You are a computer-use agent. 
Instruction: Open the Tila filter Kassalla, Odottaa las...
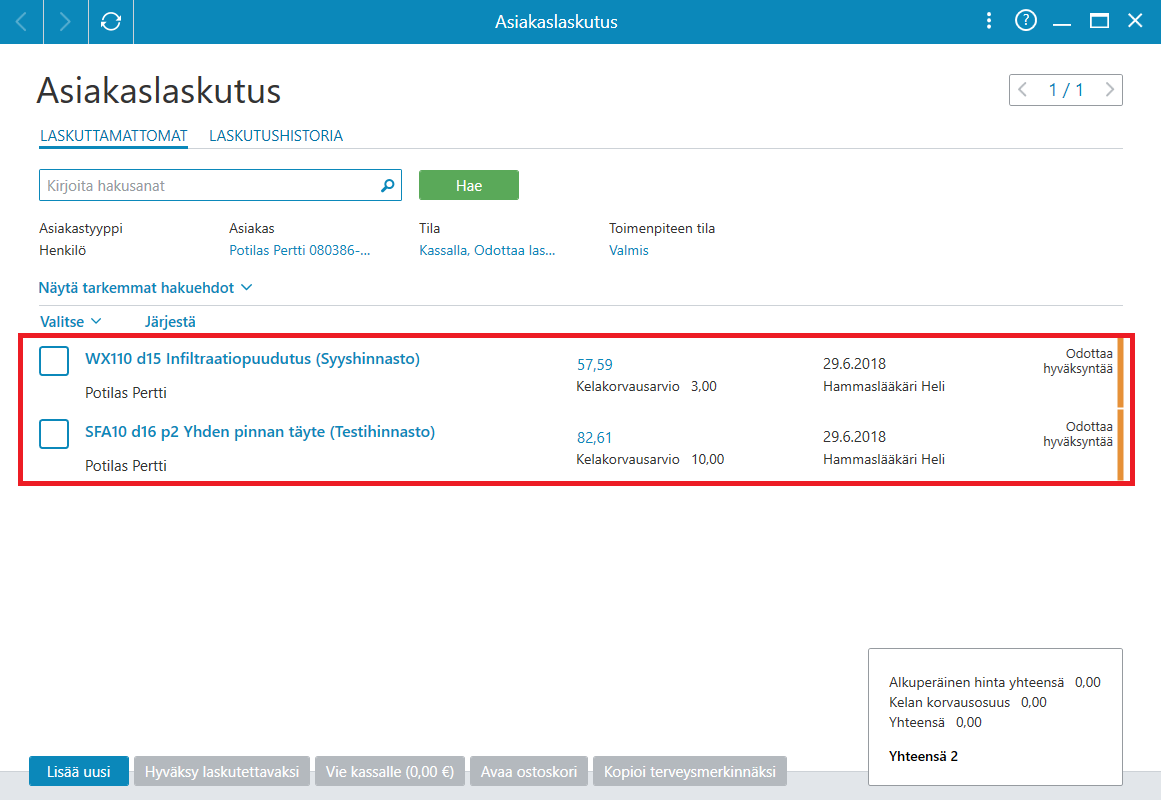[x=487, y=250]
